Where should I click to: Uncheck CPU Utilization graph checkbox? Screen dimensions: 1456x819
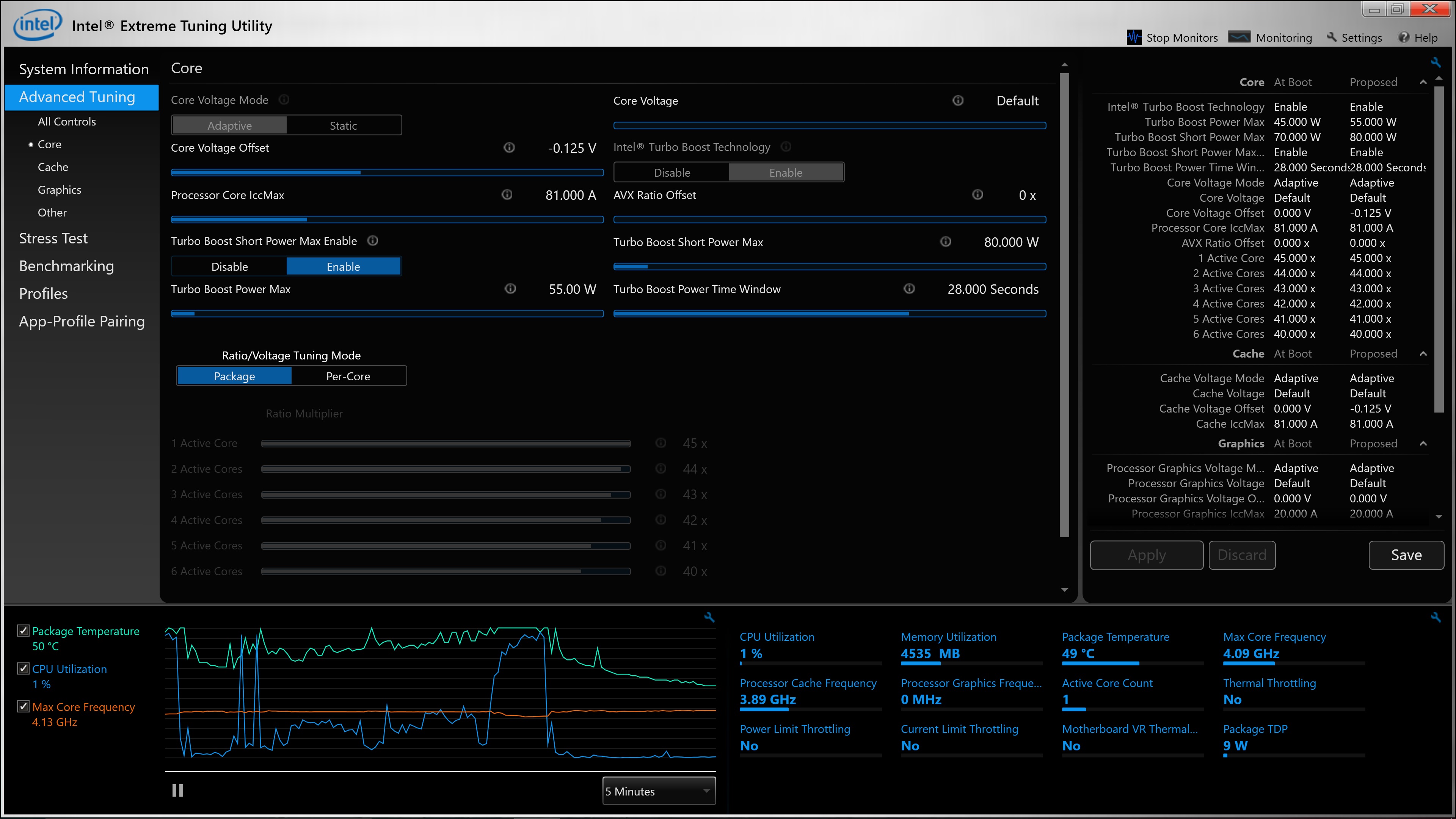(x=23, y=668)
